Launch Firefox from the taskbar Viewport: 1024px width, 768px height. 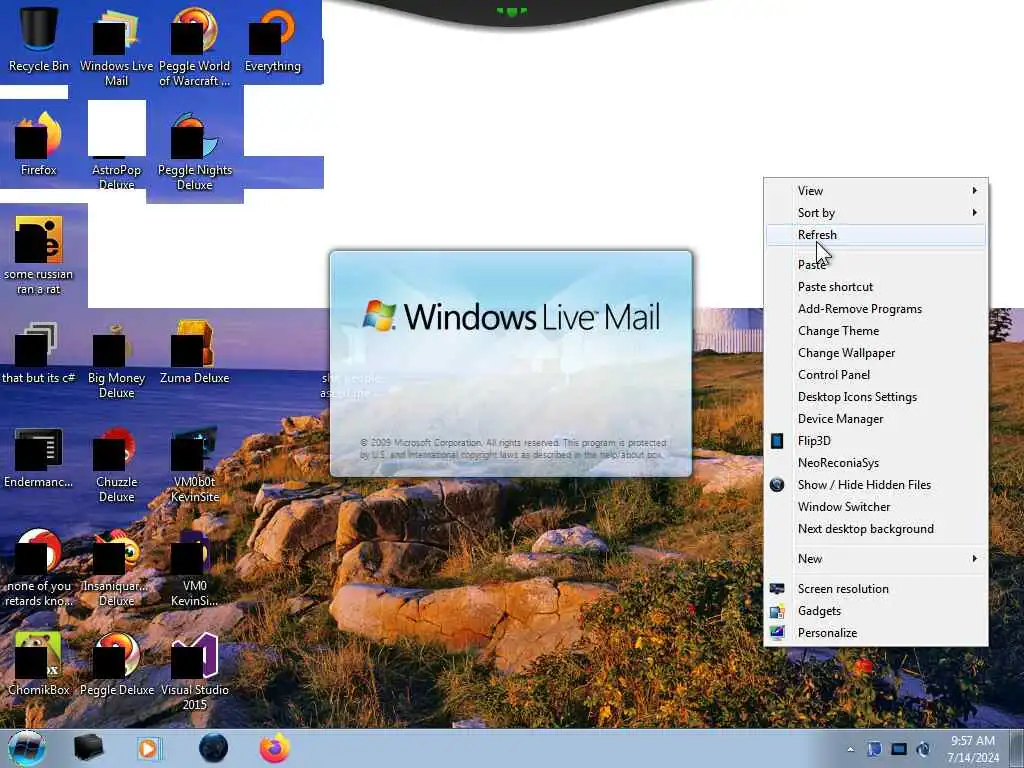275,748
